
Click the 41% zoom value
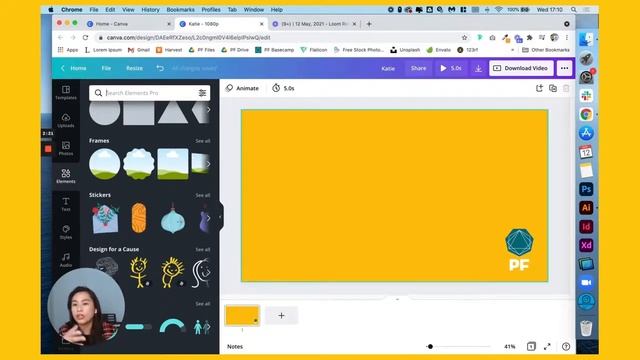click(x=509, y=347)
